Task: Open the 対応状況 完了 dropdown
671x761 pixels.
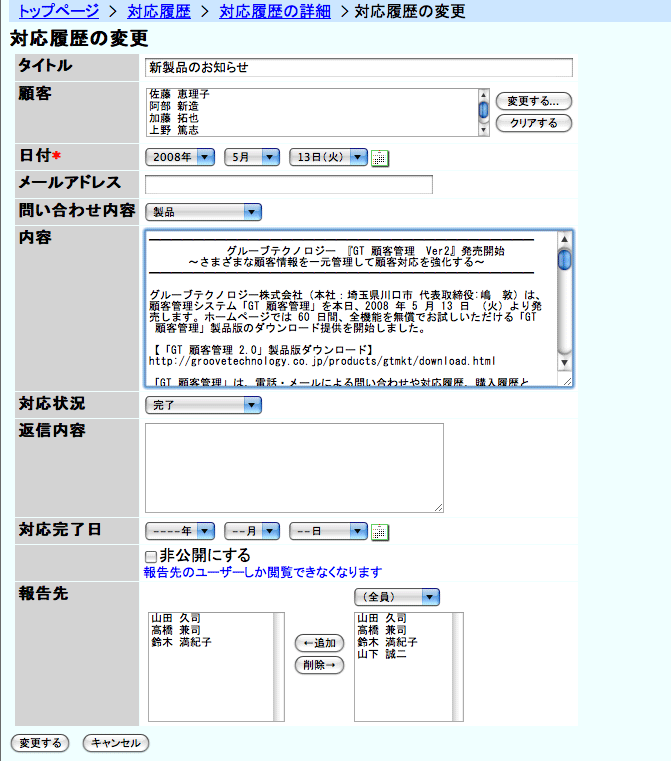Action: (203, 405)
